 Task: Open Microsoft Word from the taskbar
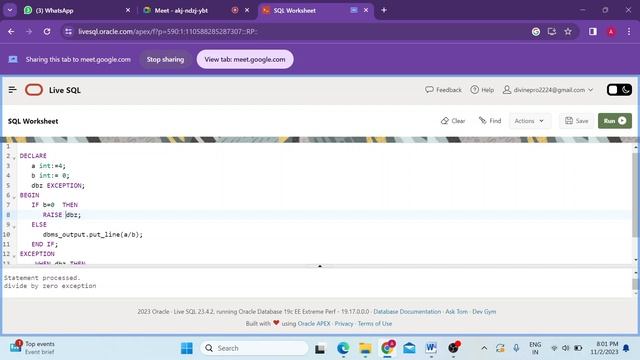pos(431,348)
